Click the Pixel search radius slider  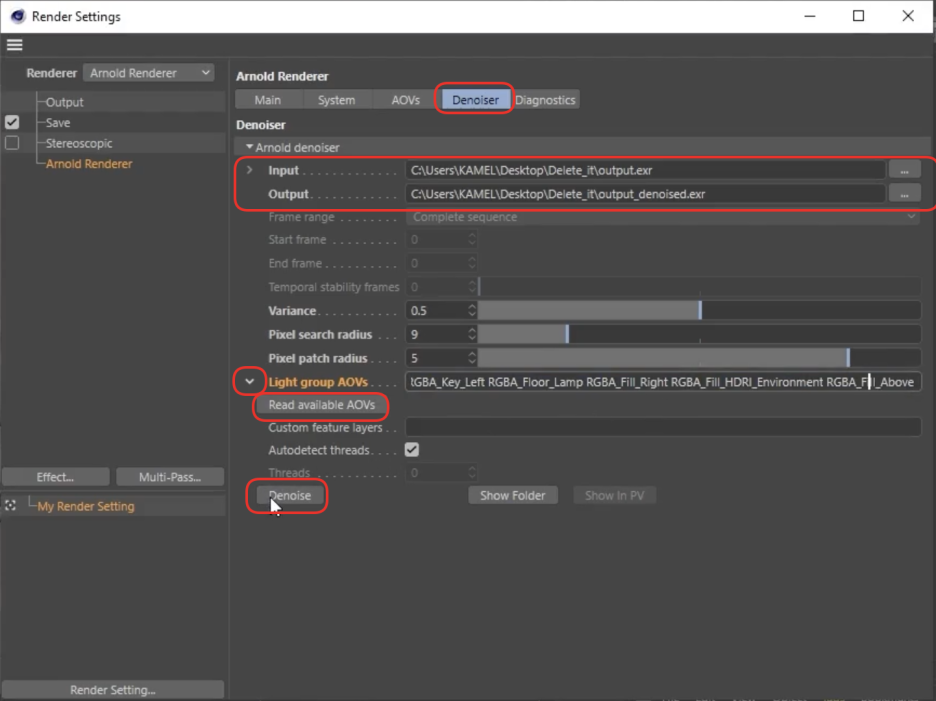[x=699, y=334]
